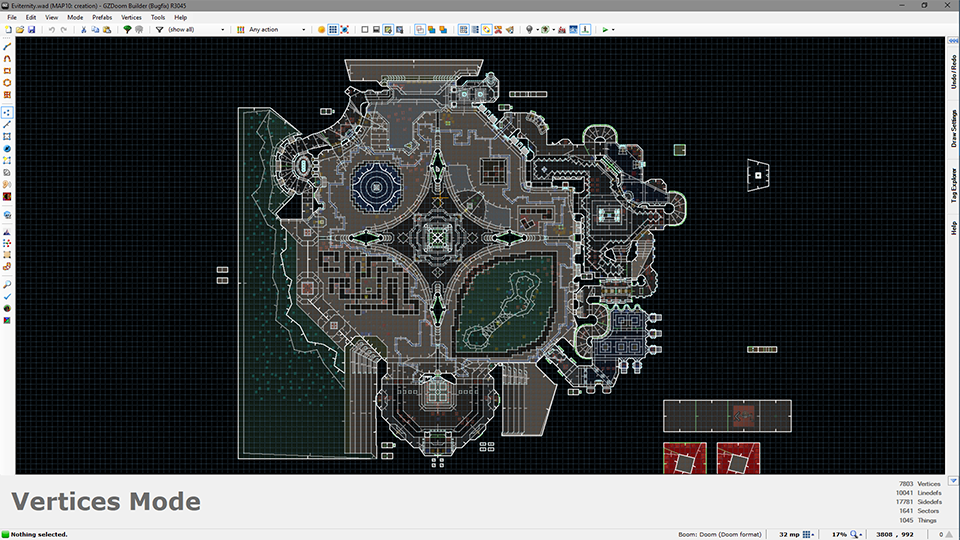Switch to Vertices mode in sidebar
The height and width of the screenshot is (540, 960).
[x=7, y=113]
